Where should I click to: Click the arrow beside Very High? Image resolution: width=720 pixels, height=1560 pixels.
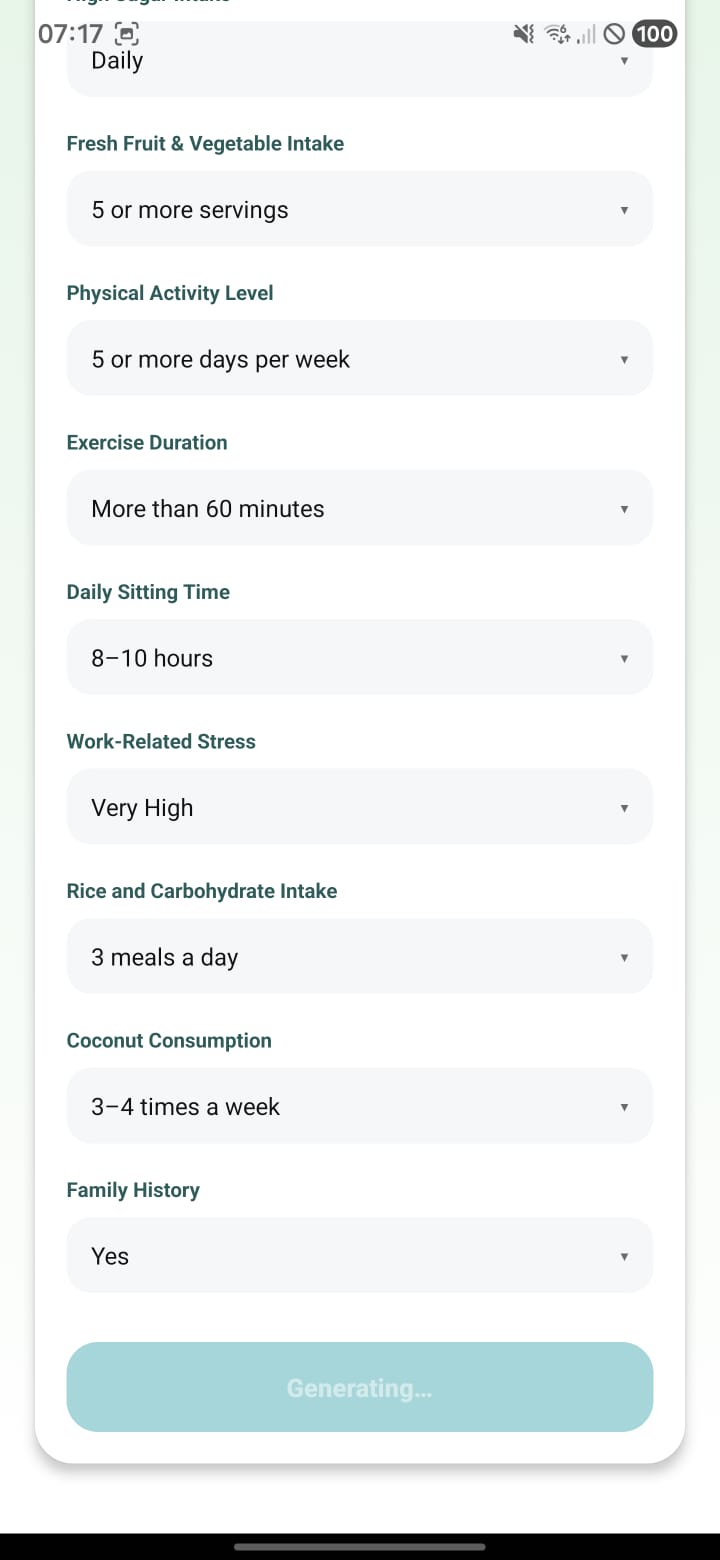624,807
